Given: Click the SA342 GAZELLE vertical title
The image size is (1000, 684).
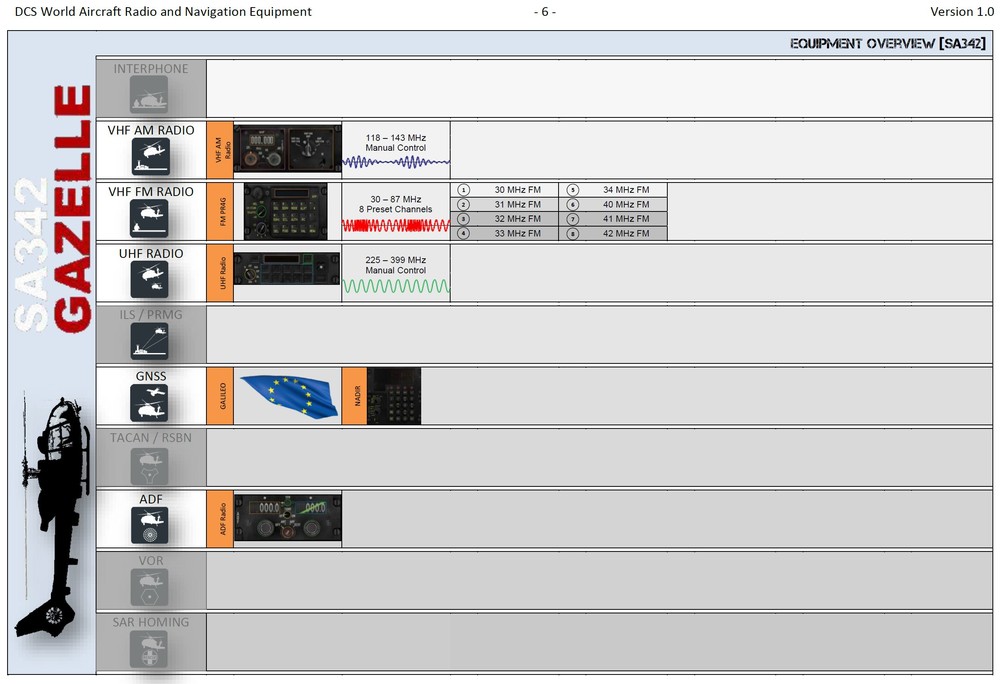Looking at the screenshot, I should pos(53,208).
